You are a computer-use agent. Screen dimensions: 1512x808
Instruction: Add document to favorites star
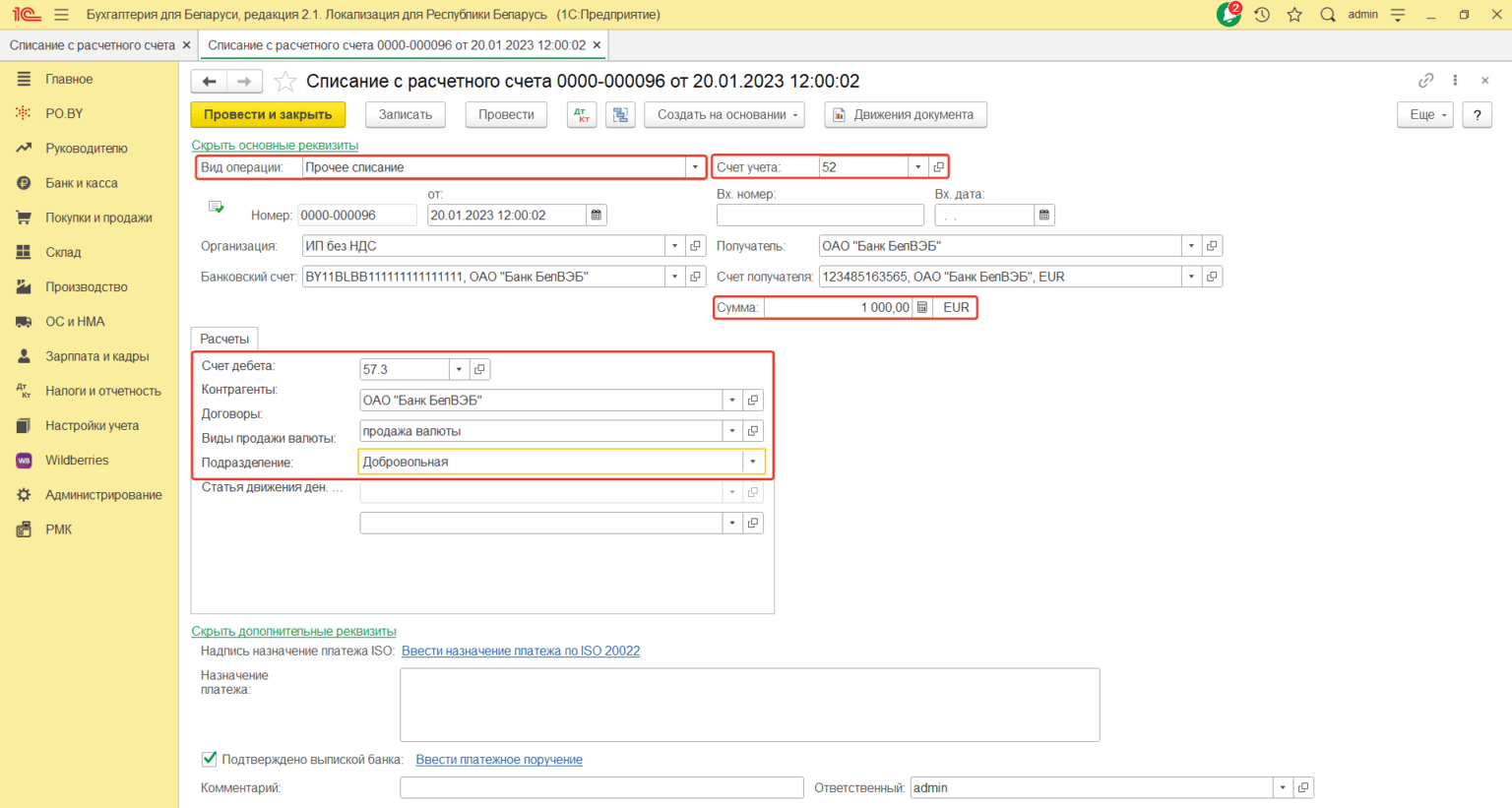[284, 82]
